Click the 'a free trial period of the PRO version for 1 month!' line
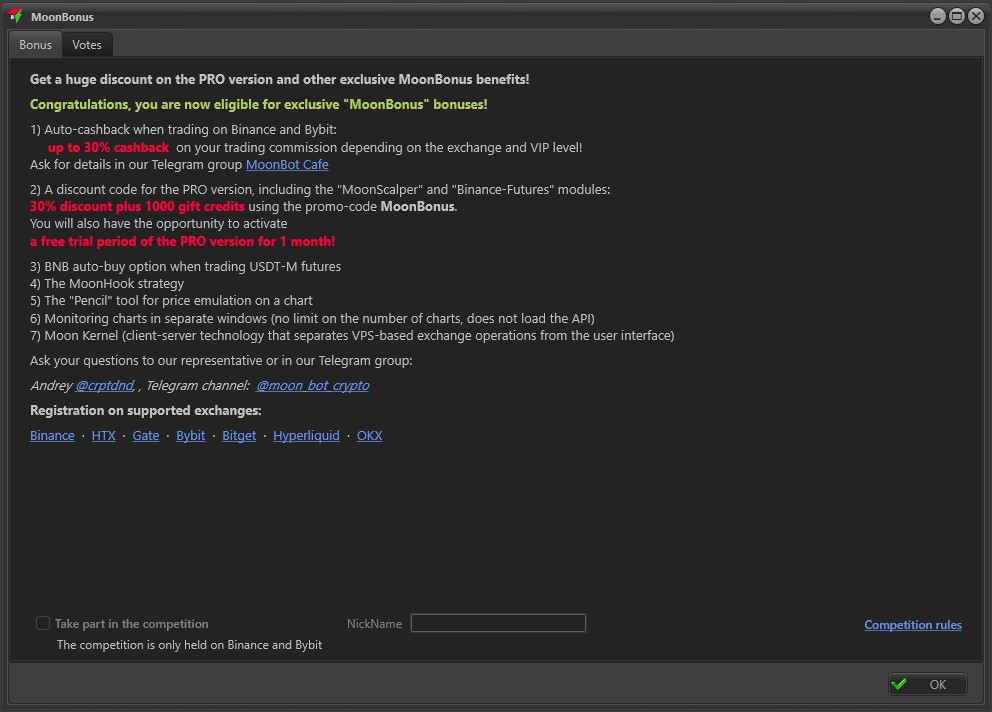Image resolution: width=992 pixels, height=712 pixels. pyautogui.click(x=182, y=241)
